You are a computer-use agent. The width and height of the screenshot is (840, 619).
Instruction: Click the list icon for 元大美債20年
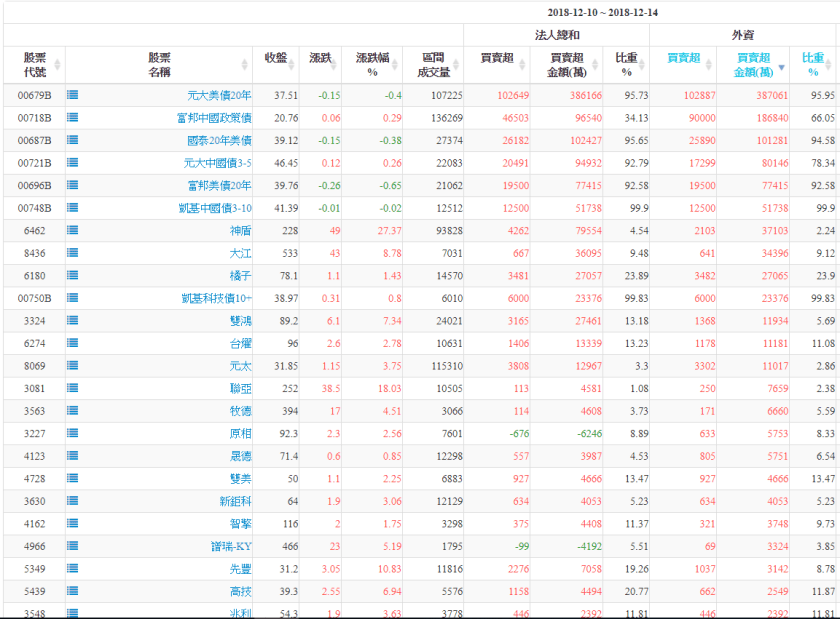click(73, 95)
